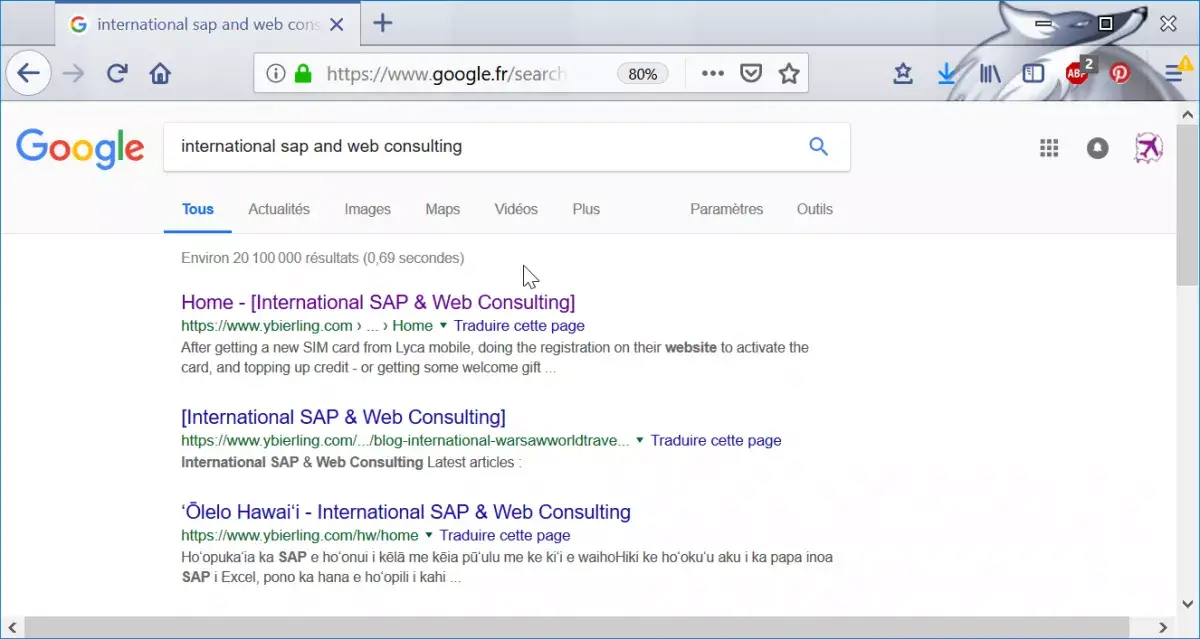Open the Paramètres search settings menu
The image size is (1200, 639).
726,209
